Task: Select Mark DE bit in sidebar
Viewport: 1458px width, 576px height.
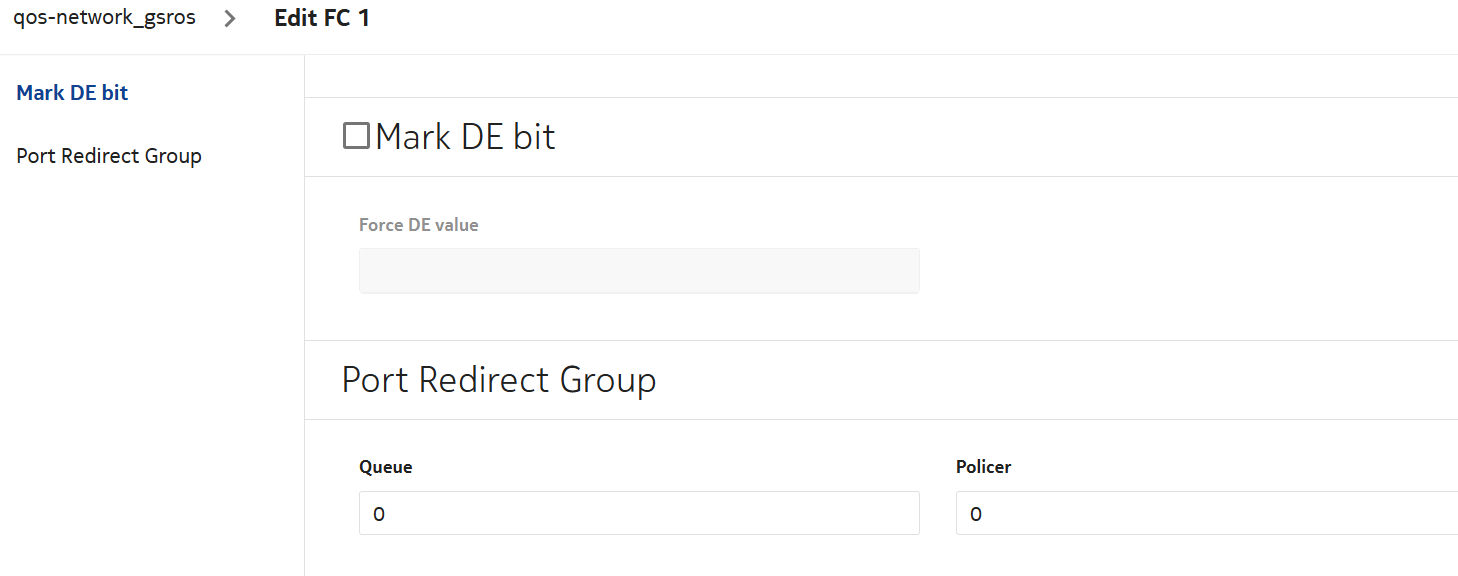Action: click(x=73, y=93)
